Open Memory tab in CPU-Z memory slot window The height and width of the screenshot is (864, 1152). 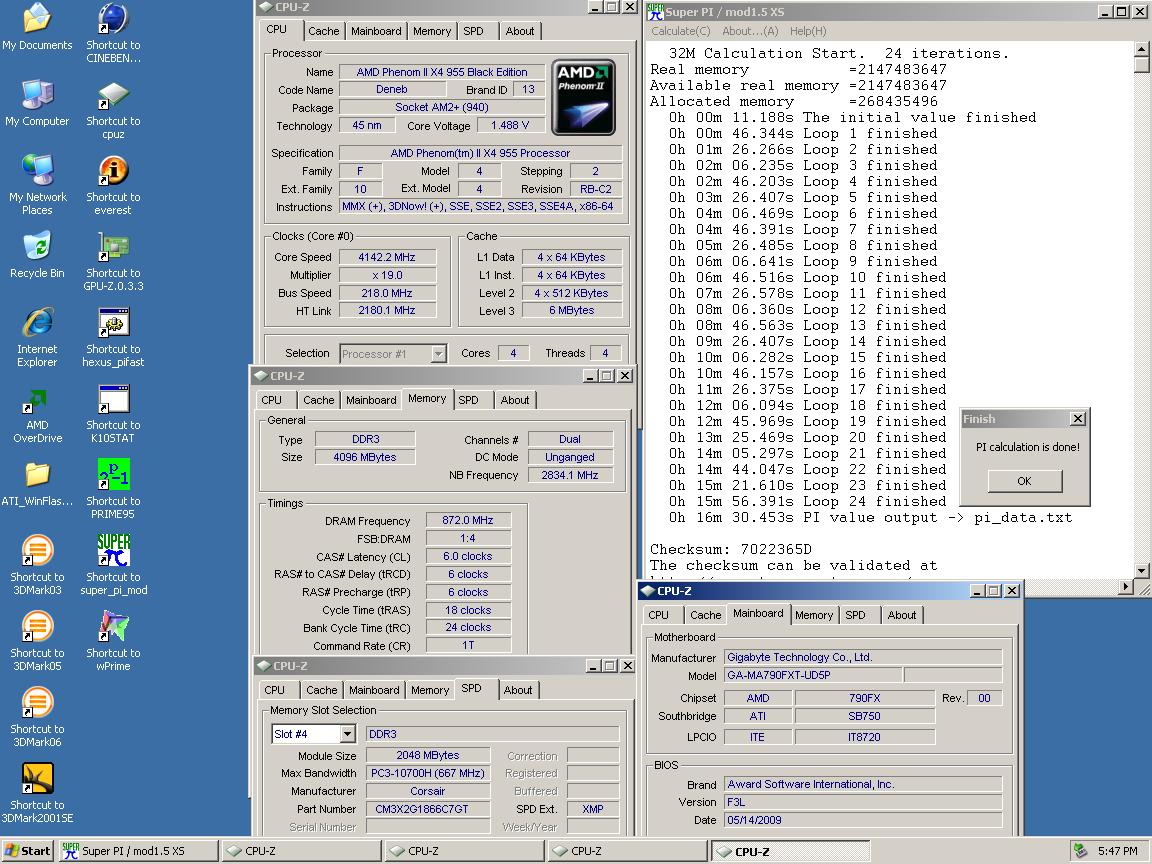coord(430,690)
